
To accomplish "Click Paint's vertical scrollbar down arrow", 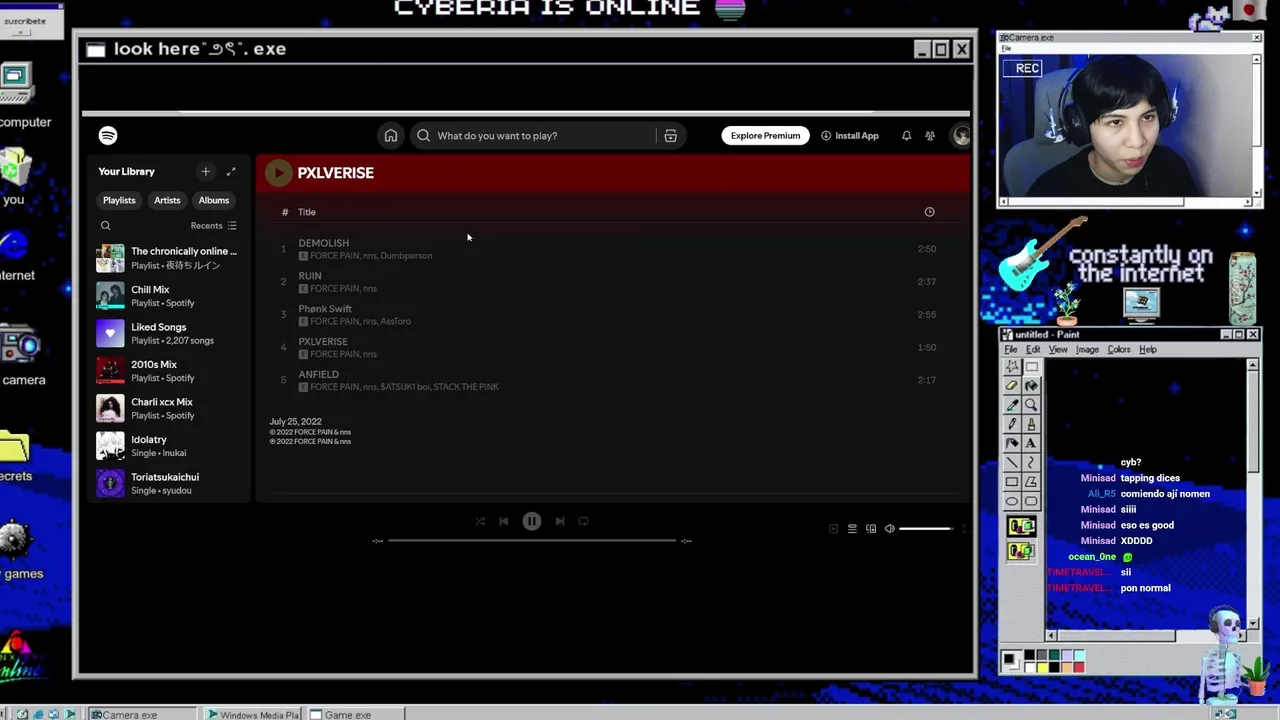I will pyautogui.click(x=1253, y=623).
